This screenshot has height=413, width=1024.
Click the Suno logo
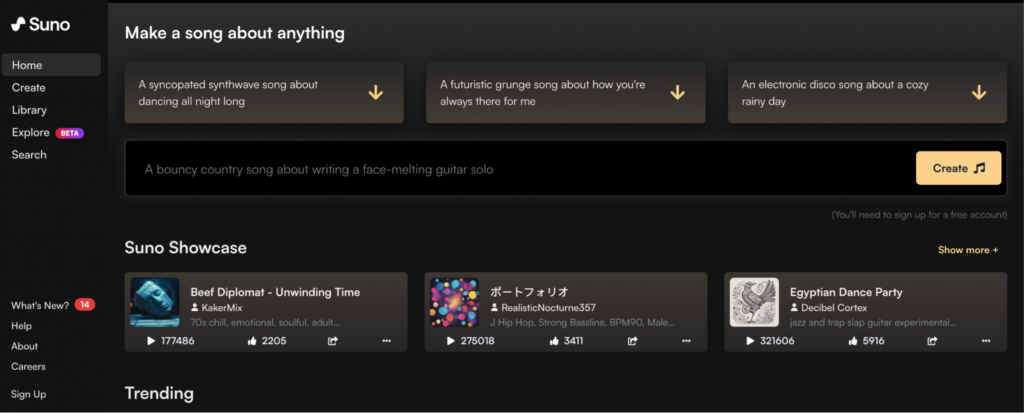pos(40,25)
